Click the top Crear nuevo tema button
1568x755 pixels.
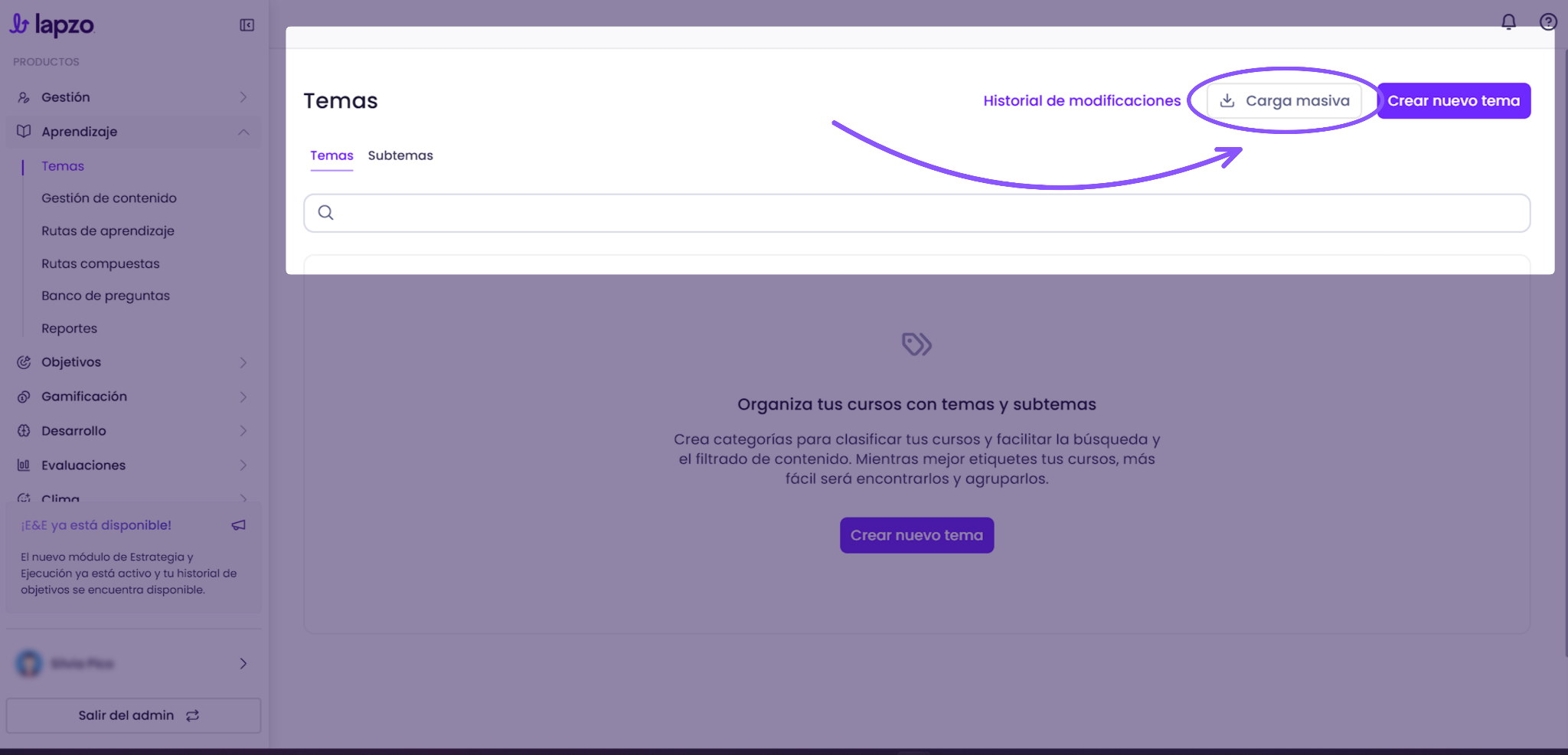coord(1453,101)
